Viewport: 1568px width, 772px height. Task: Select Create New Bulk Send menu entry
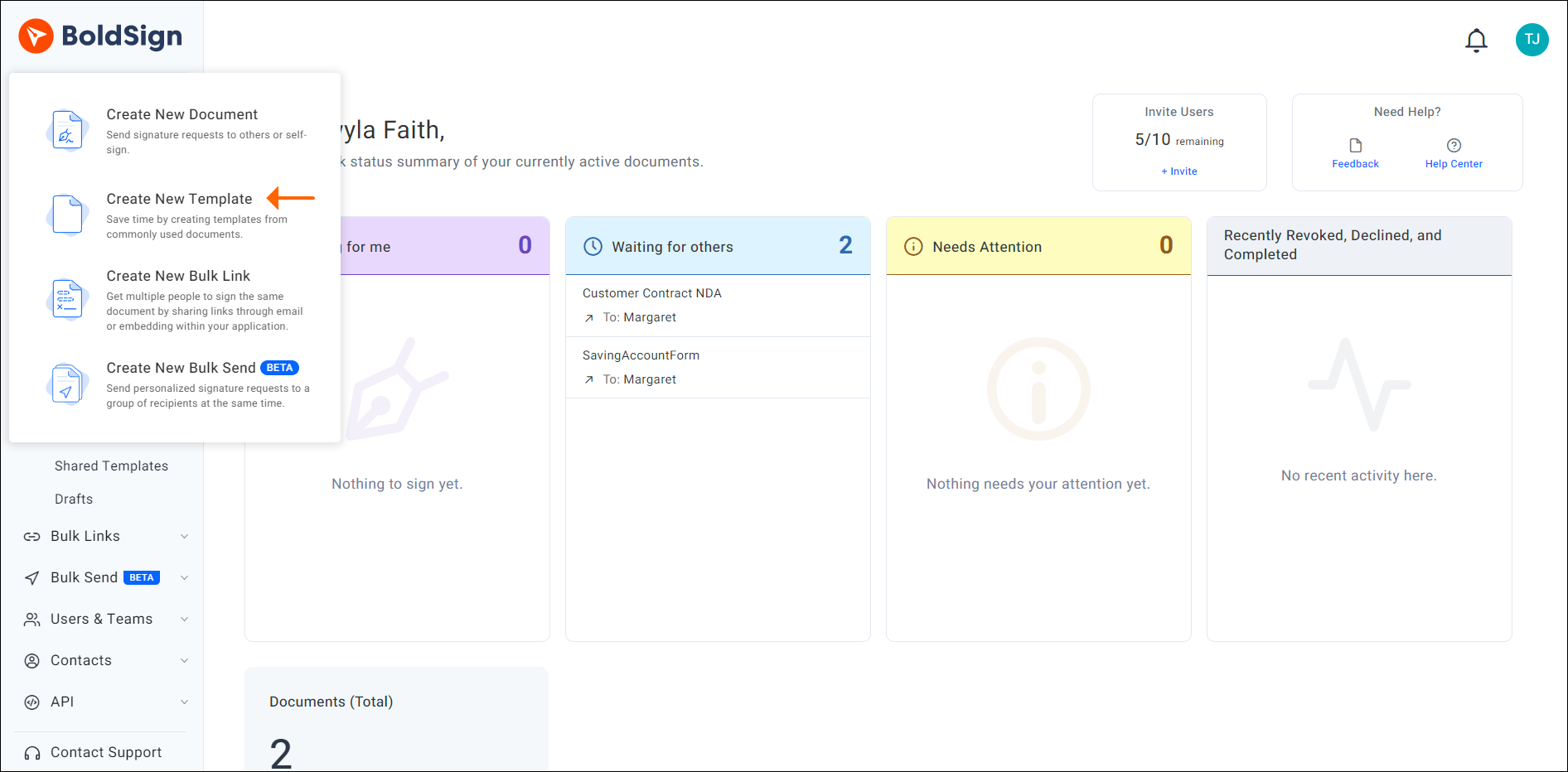176,384
